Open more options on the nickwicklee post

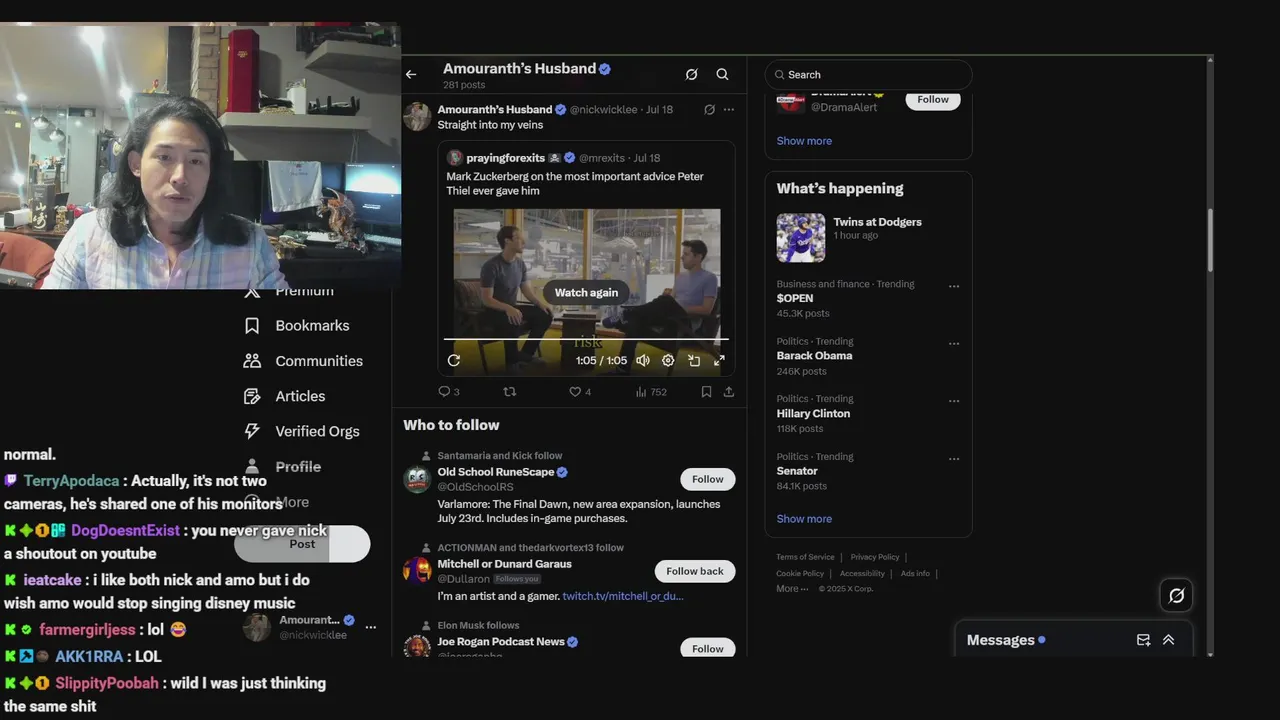coord(729,110)
